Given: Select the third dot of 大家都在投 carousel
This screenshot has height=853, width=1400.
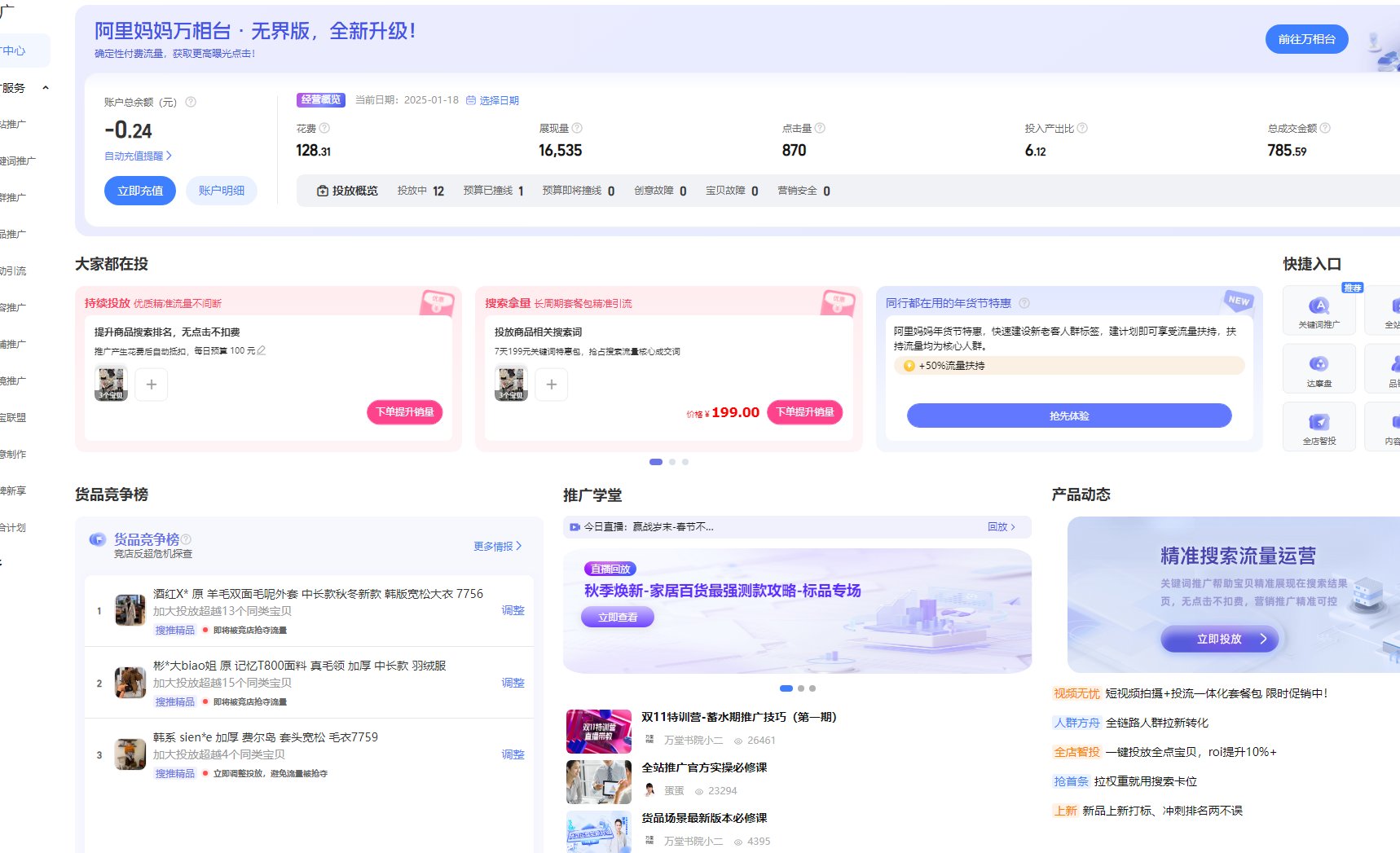Looking at the screenshot, I should [685, 462].
